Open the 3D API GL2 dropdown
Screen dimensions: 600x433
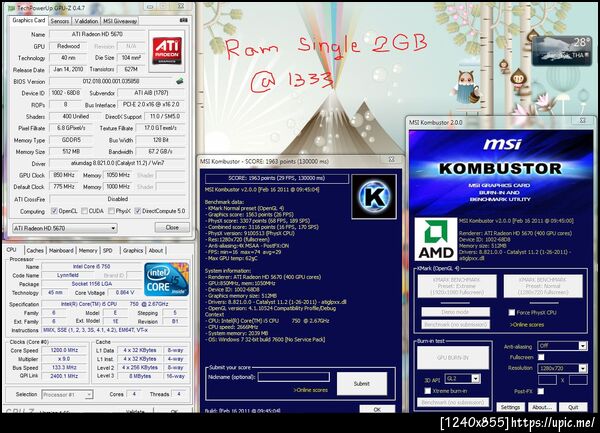(462, 378)
